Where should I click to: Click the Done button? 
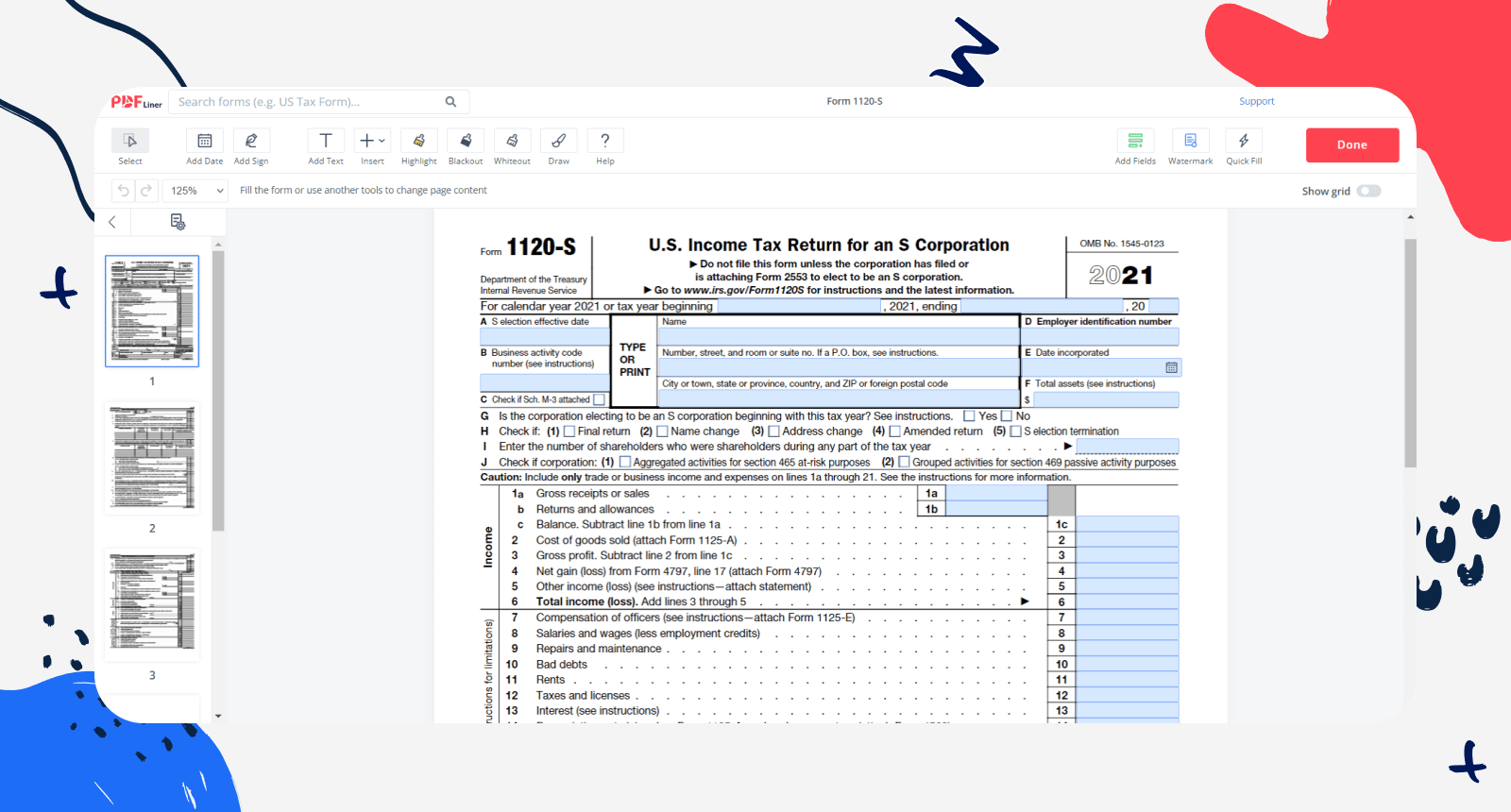[x=1352, y=145]
